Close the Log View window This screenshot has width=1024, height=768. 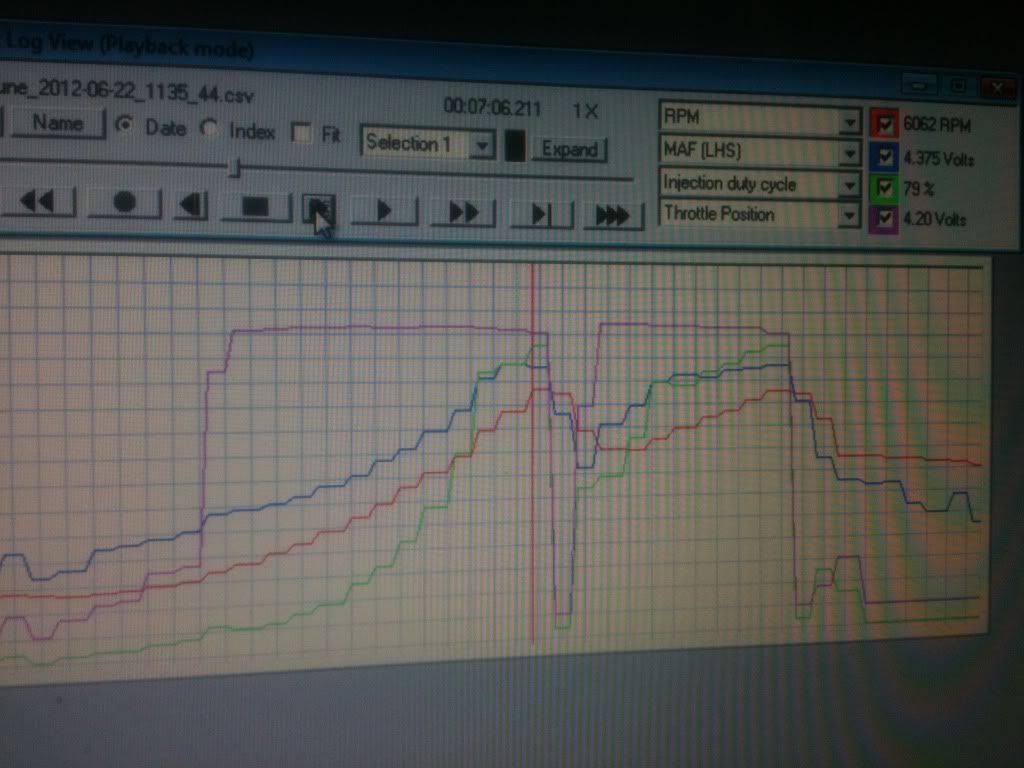(997, 88)
